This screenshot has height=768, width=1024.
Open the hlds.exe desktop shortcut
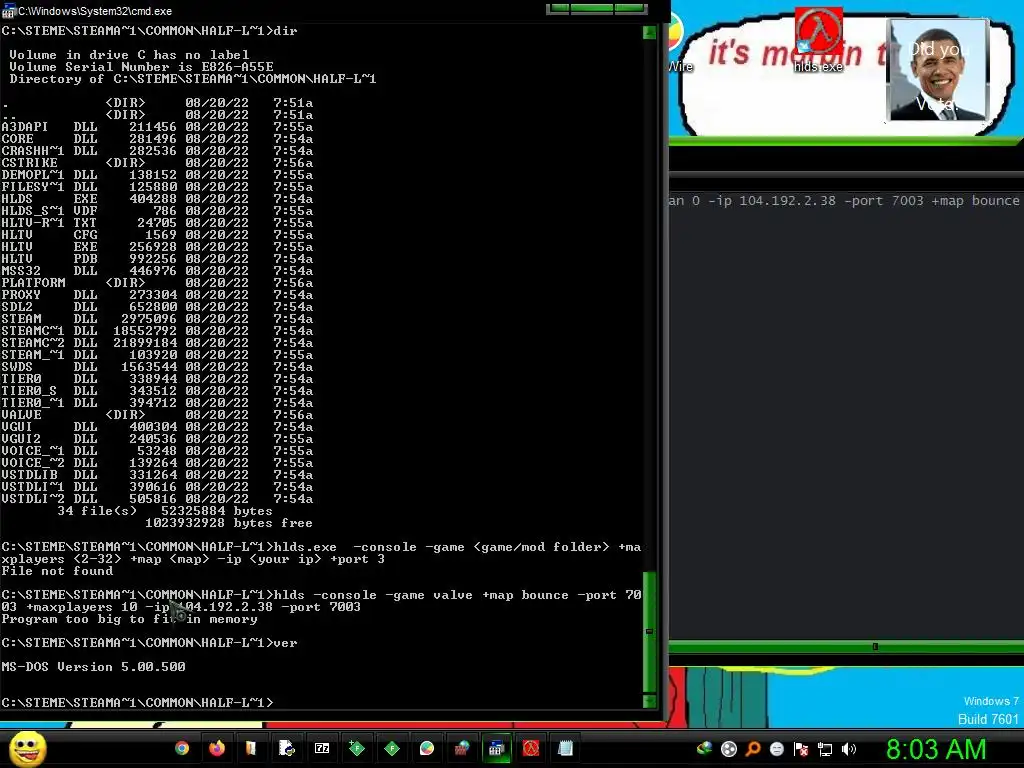coord(818,40)
